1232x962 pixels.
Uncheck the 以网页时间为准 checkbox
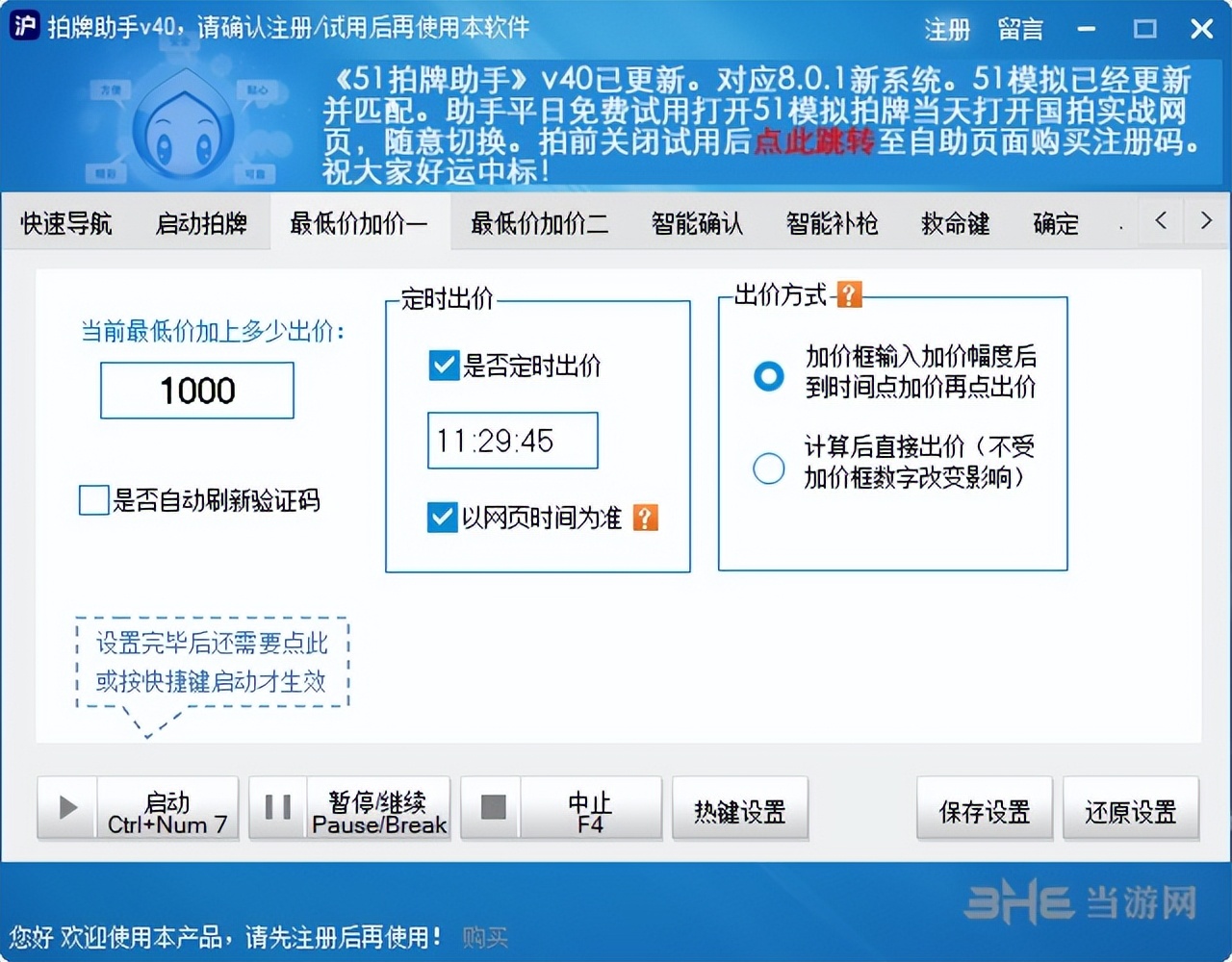(x=441, y=518)
